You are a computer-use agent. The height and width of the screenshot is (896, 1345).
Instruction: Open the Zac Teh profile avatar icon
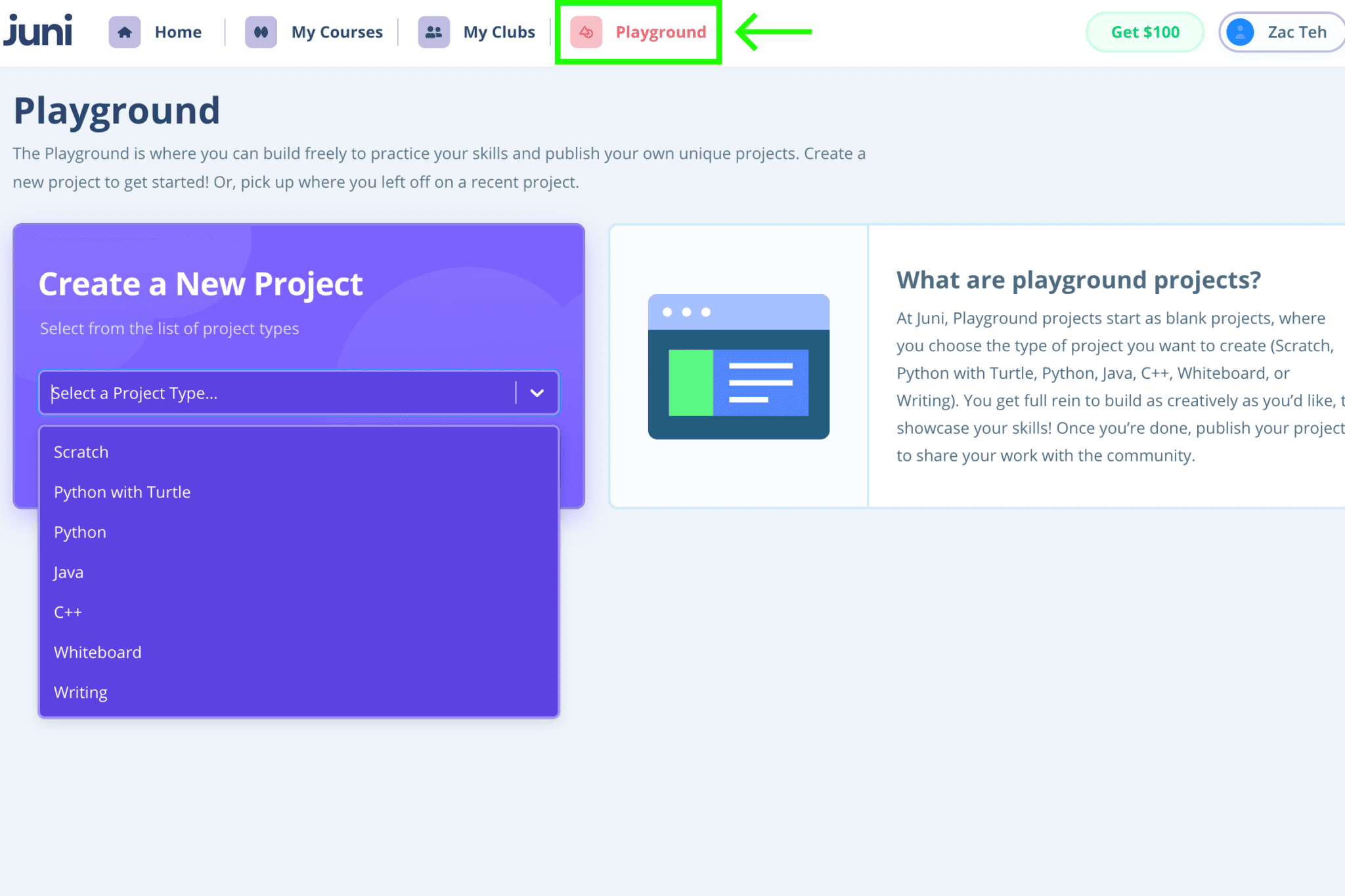pyautogui.click(x=1241, y=32)
